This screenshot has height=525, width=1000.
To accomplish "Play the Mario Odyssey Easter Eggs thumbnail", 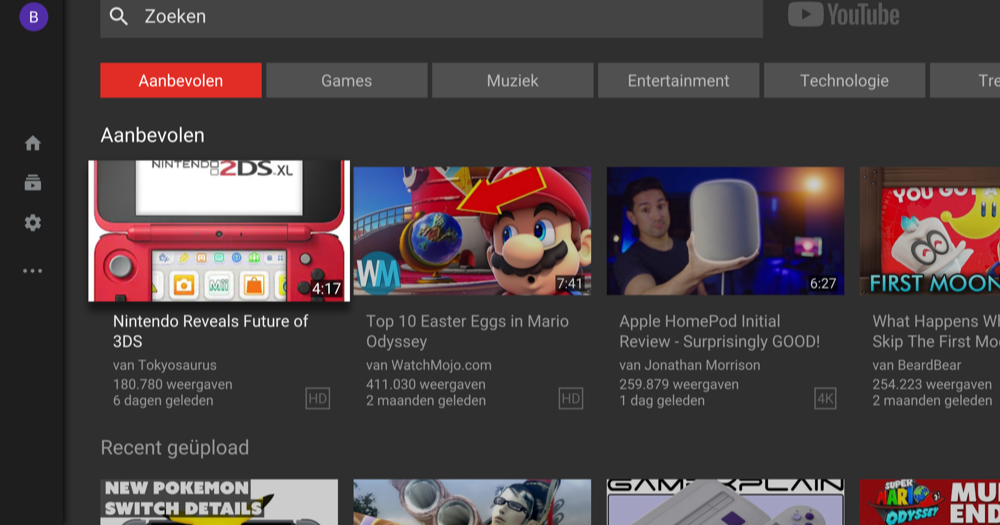I will tap(472, 231).
